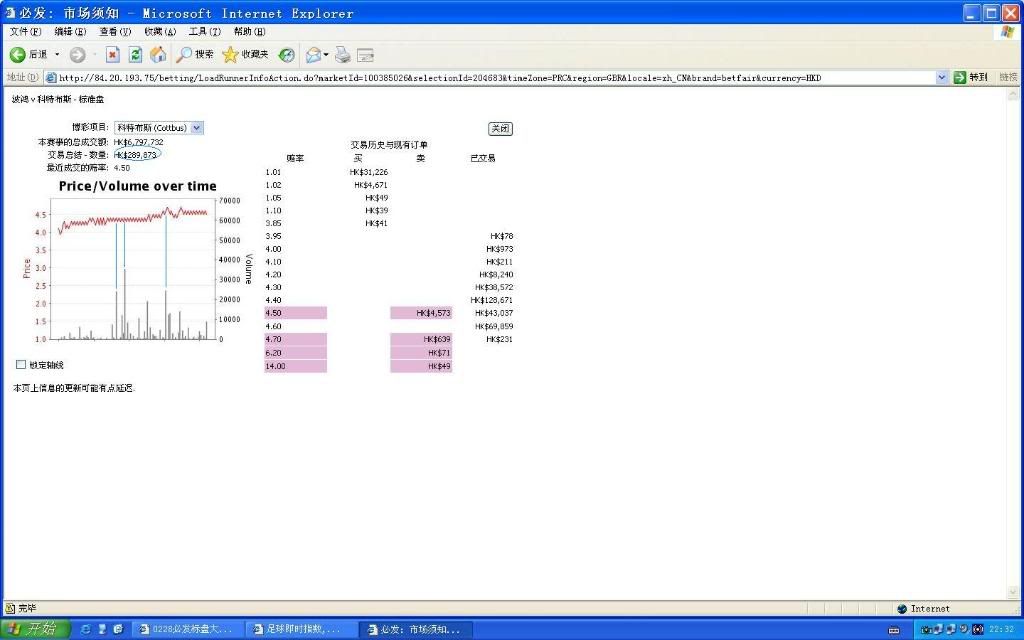
Task: Refresh the page with toolbar icon
Action: 135,55
